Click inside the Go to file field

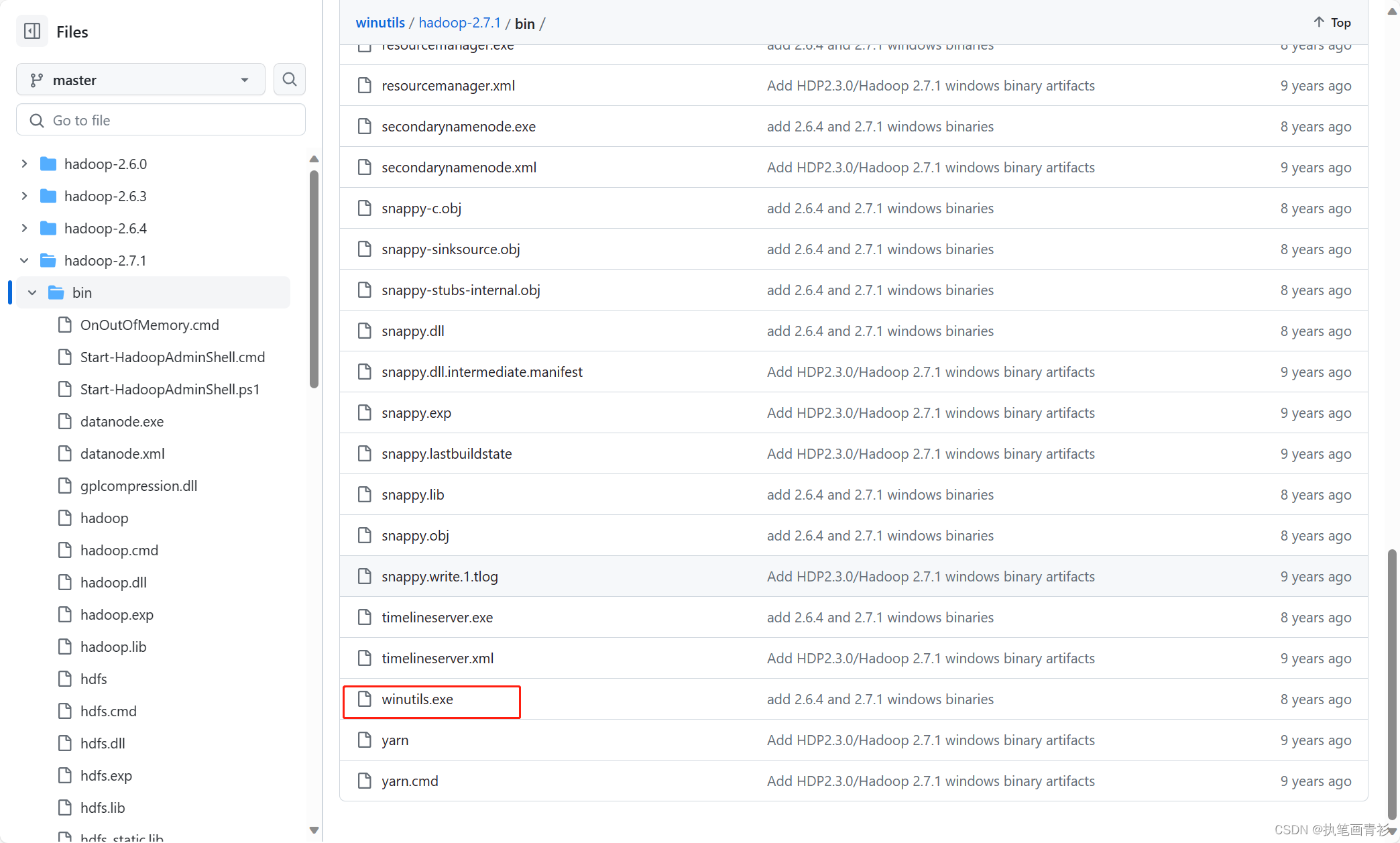click(161, 119)
